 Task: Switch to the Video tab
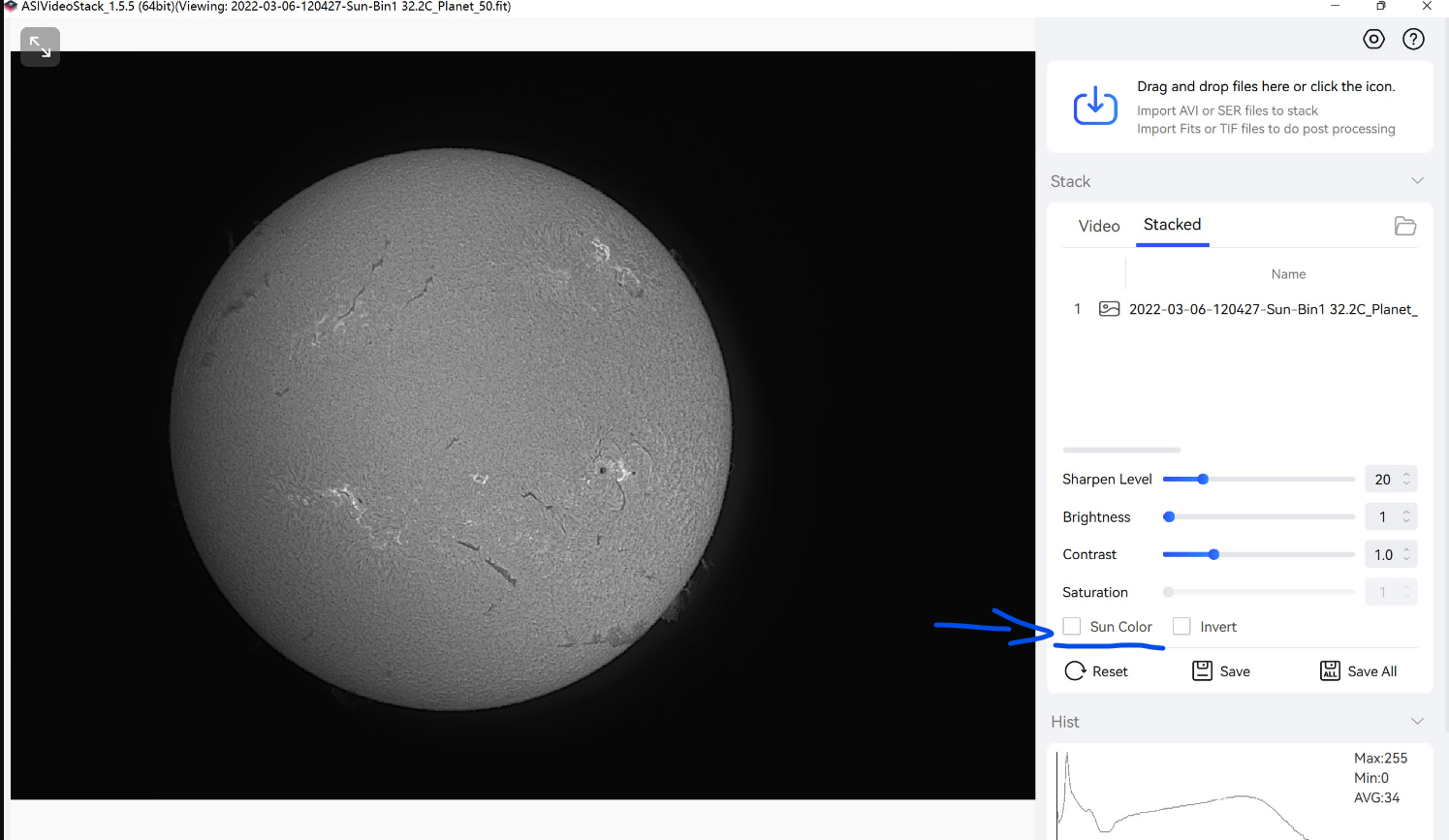click(1099, 226)
